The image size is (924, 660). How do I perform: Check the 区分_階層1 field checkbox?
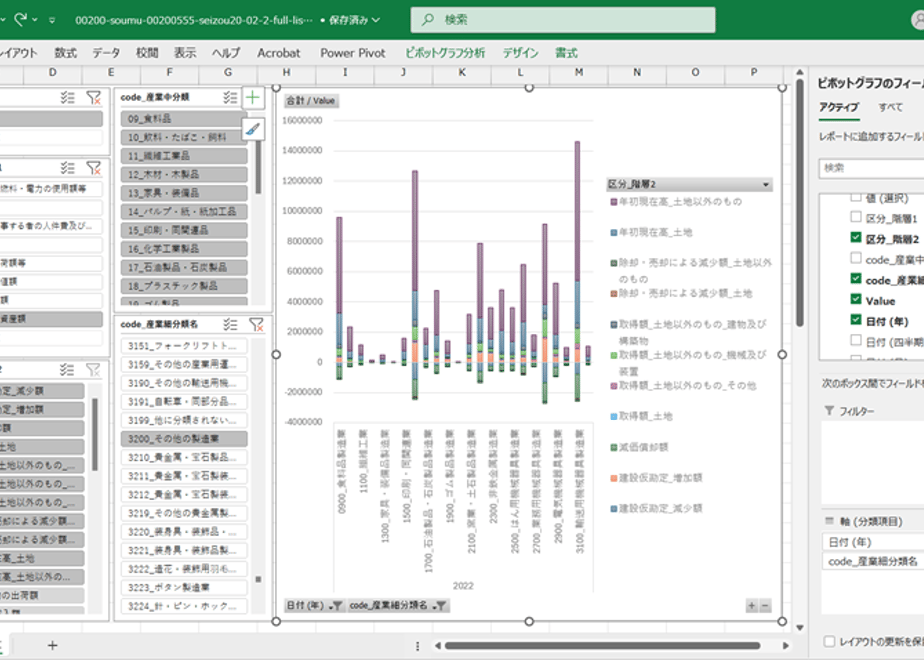coord(856,217)
